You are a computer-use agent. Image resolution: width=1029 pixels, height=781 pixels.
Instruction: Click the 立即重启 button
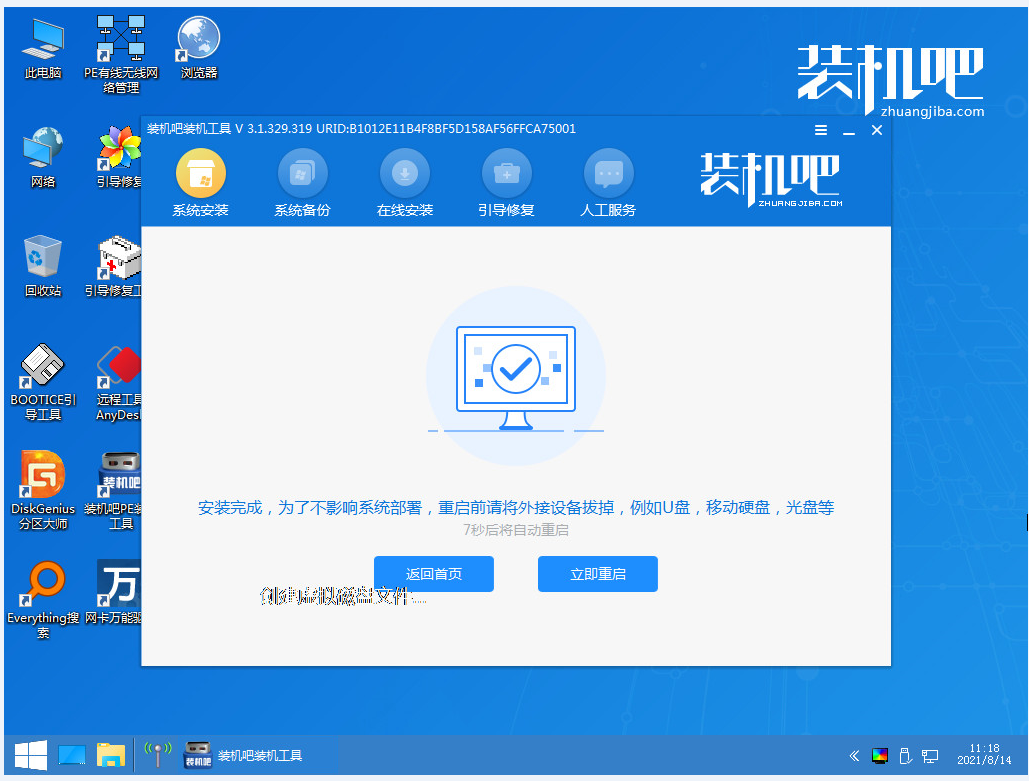(598, 574)
